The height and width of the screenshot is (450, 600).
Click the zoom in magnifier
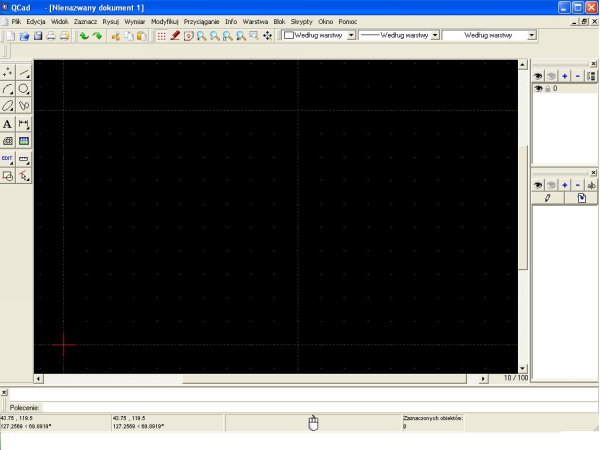point(201,36)
